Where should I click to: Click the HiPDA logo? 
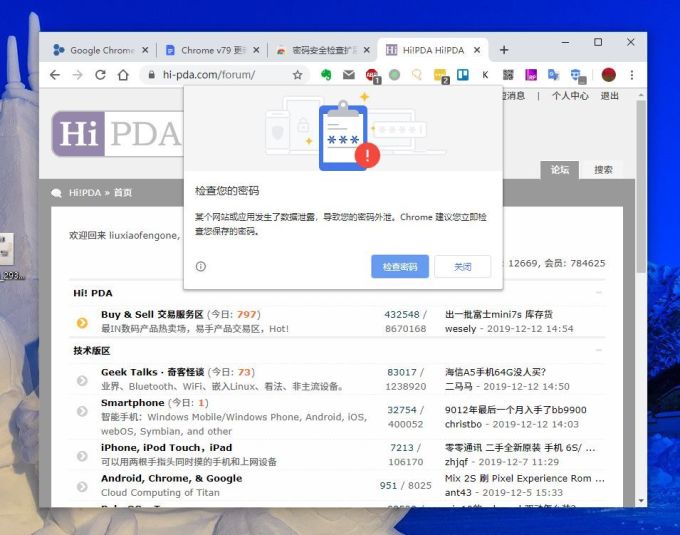[117, 134]
